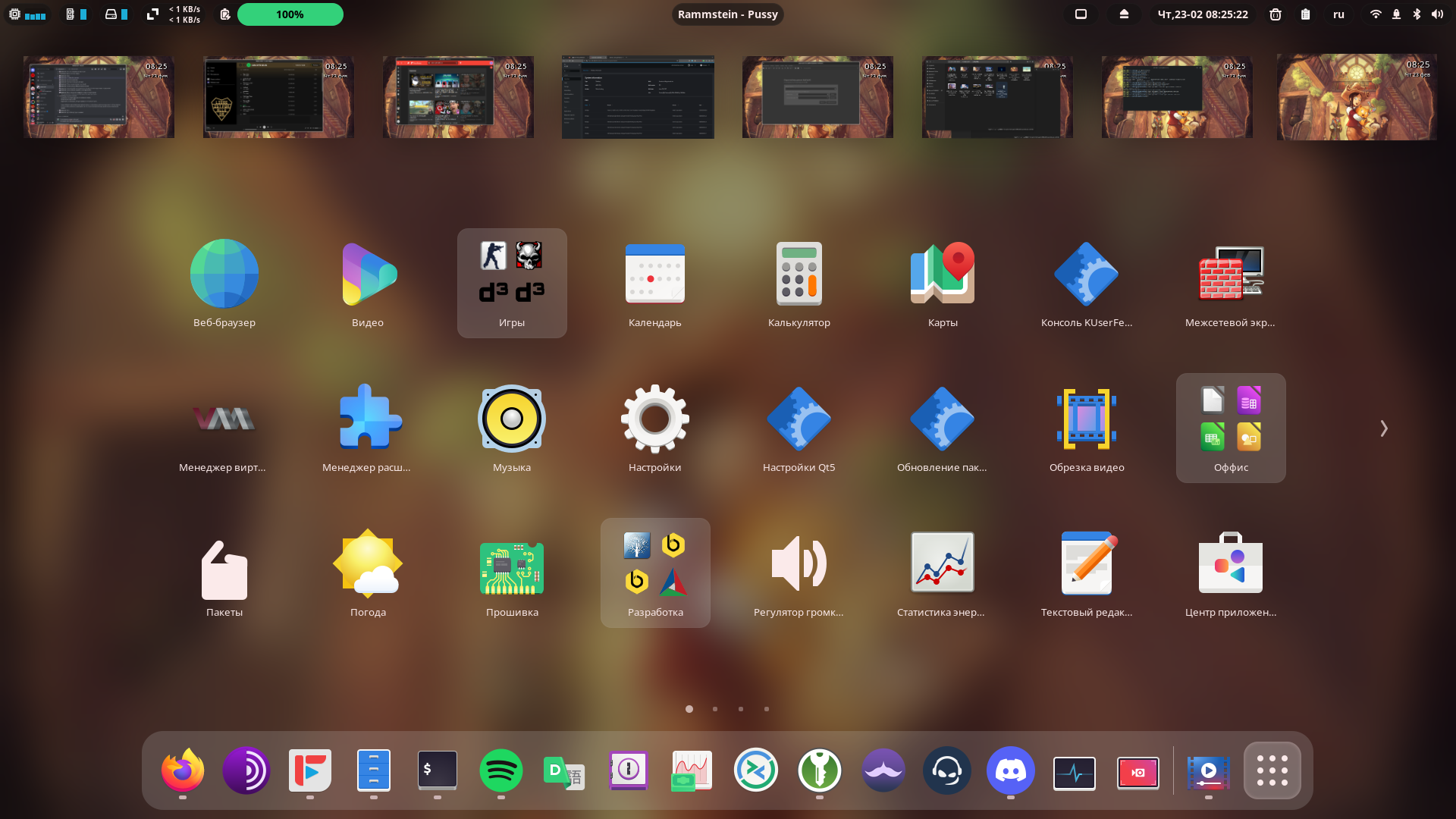The width and height of the screenshot is (1456, 819).
Task: Toggle the Show Applications grid button
Action: click(1272, 770)
